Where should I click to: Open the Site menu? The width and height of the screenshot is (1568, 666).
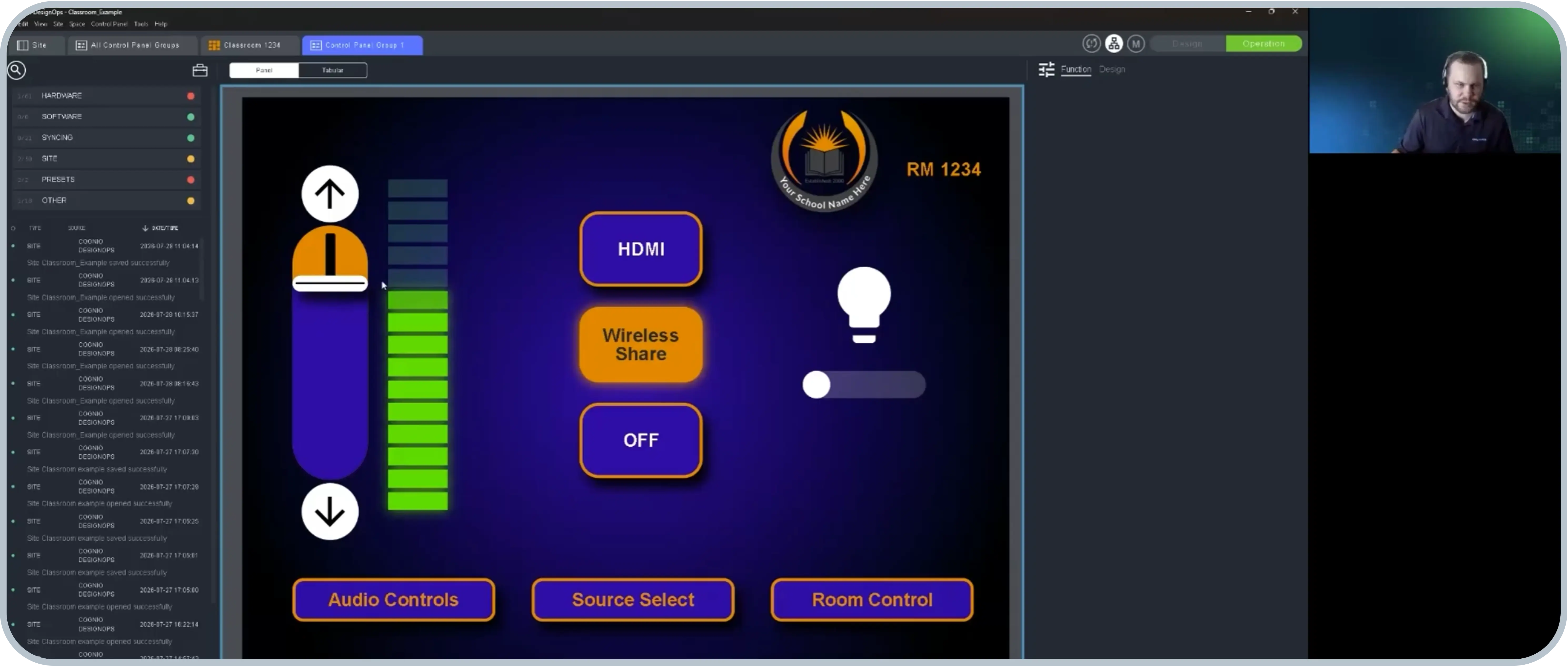pyautogui.click(x=58, y=24)
